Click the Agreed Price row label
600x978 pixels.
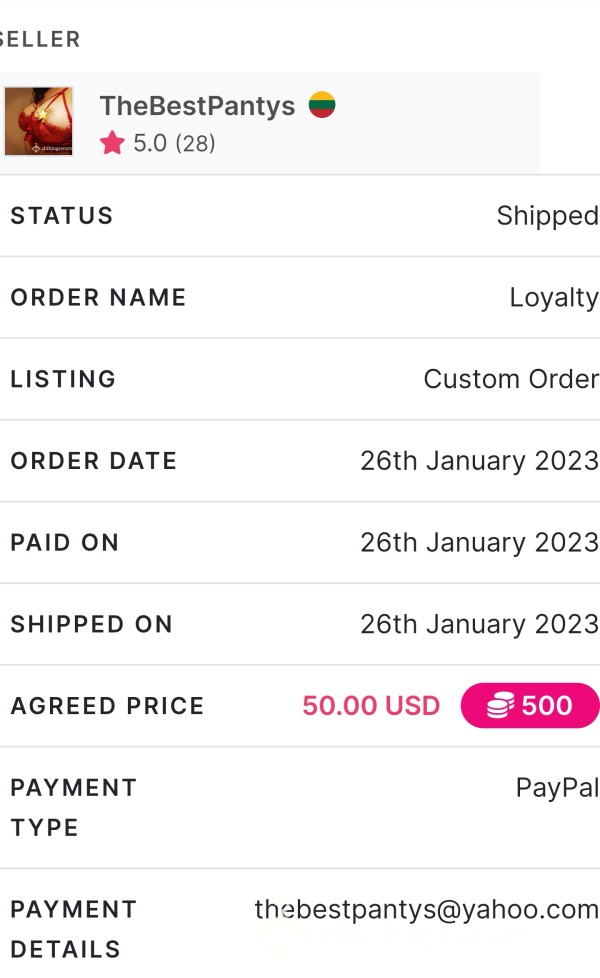pos(107,706)
